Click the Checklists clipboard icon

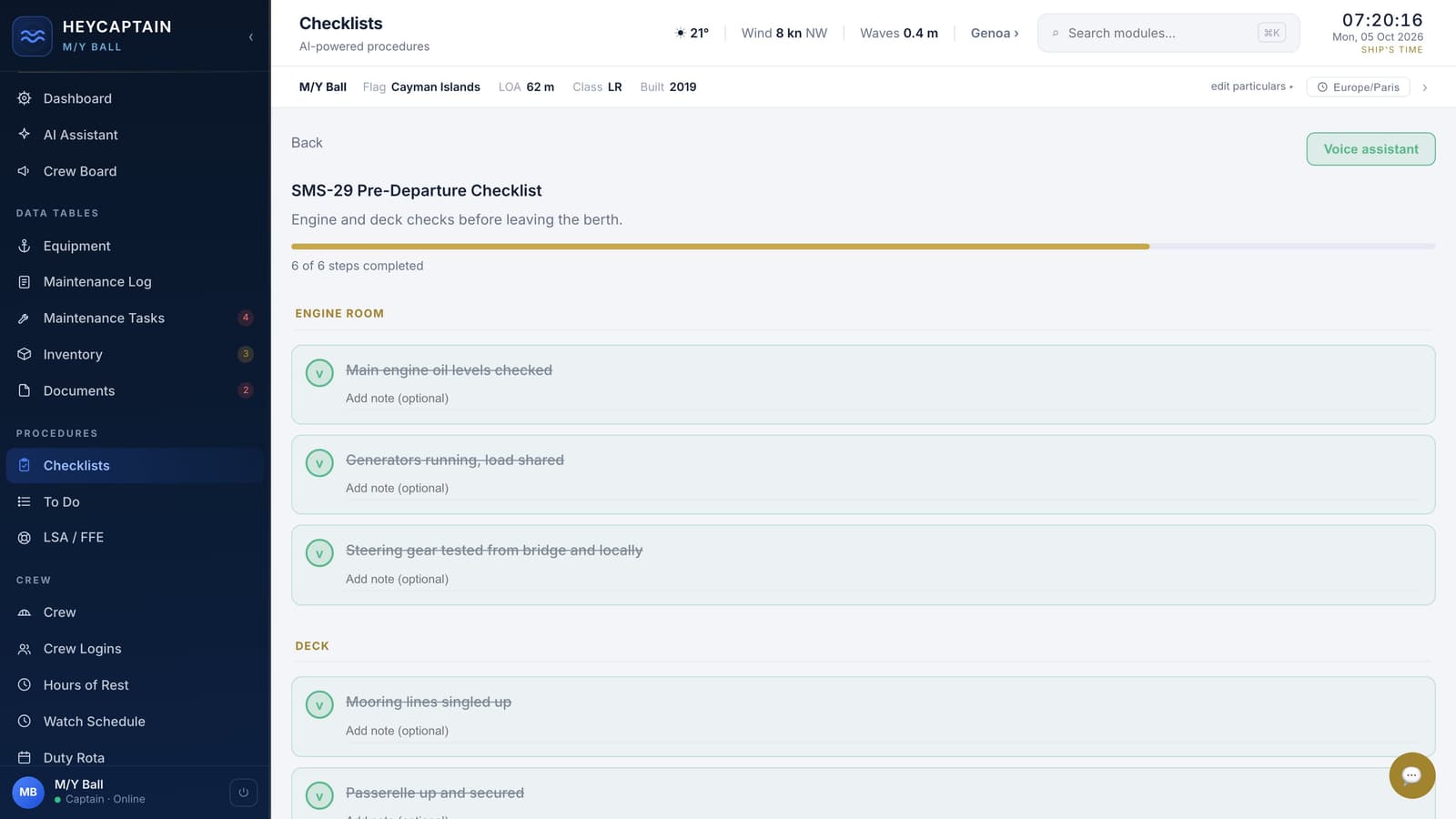coord(25,465)
